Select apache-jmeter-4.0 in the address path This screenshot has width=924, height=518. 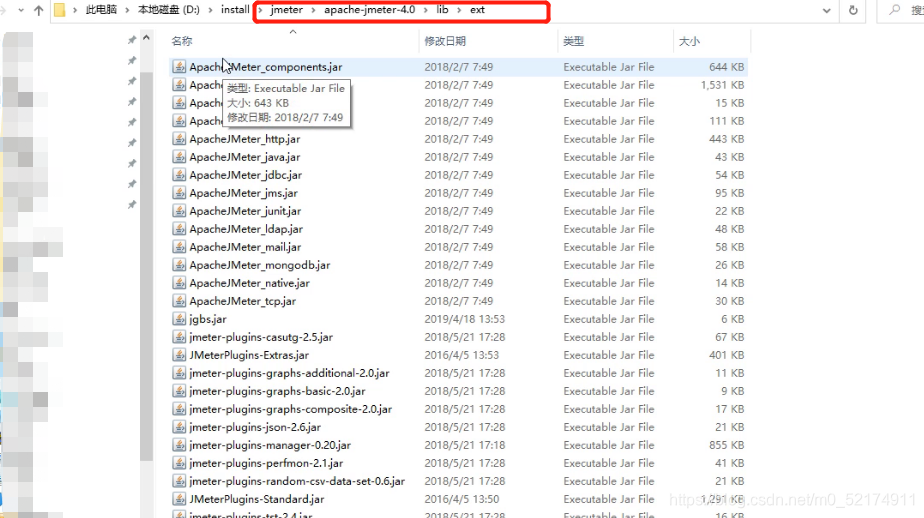click(x=369, y=10)
